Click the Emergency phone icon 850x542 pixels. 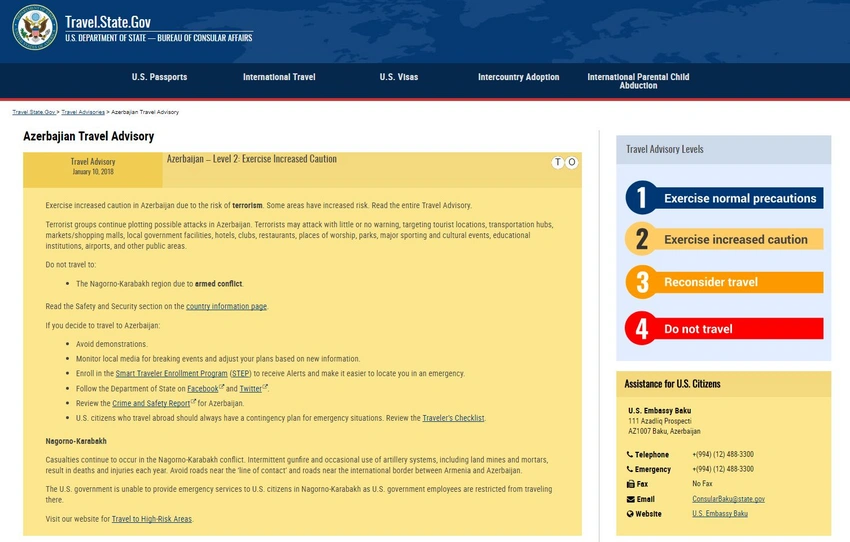(x=630, y=469)
